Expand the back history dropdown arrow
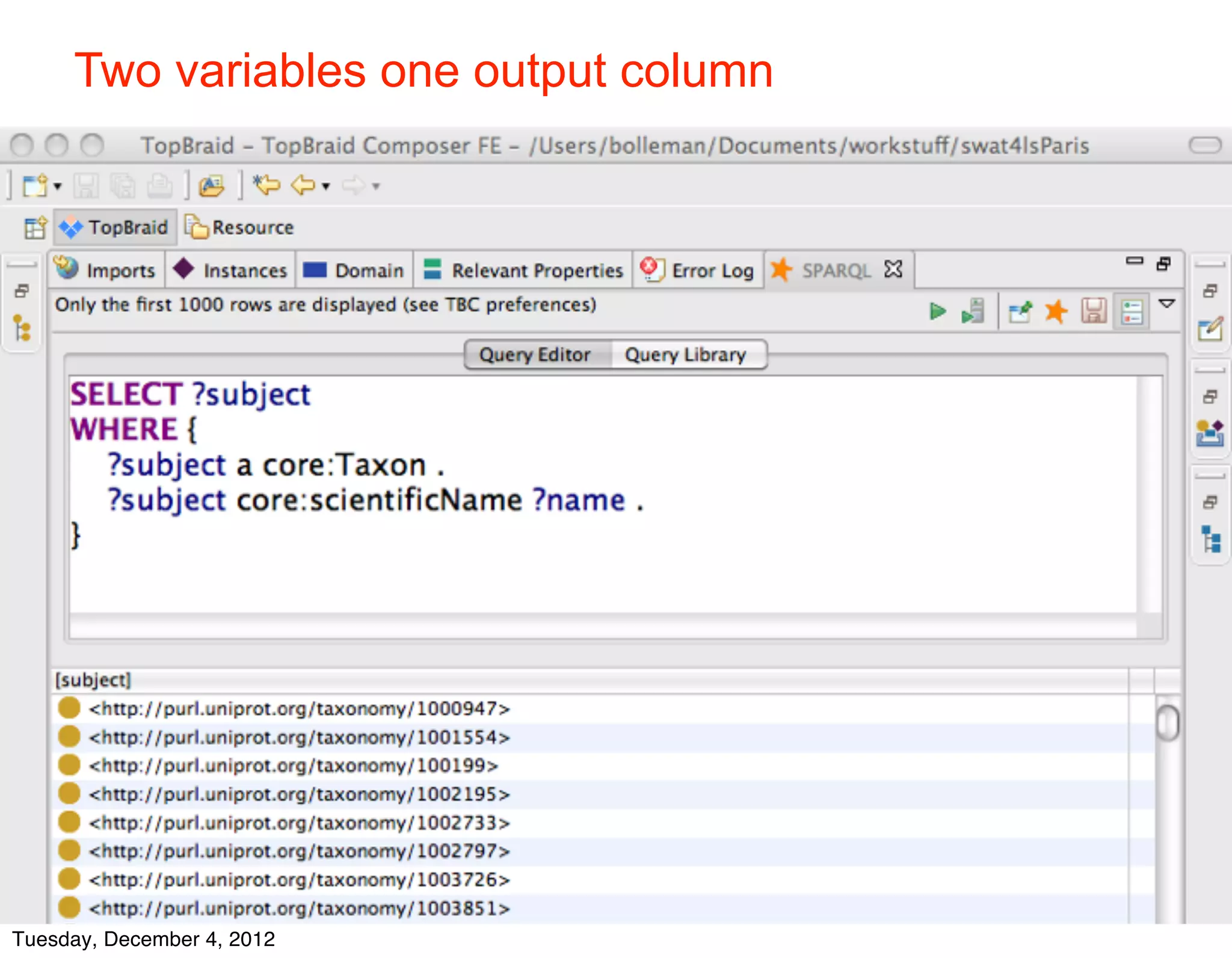The width and height of the screenshot is (1232, 958). point(326,186)
